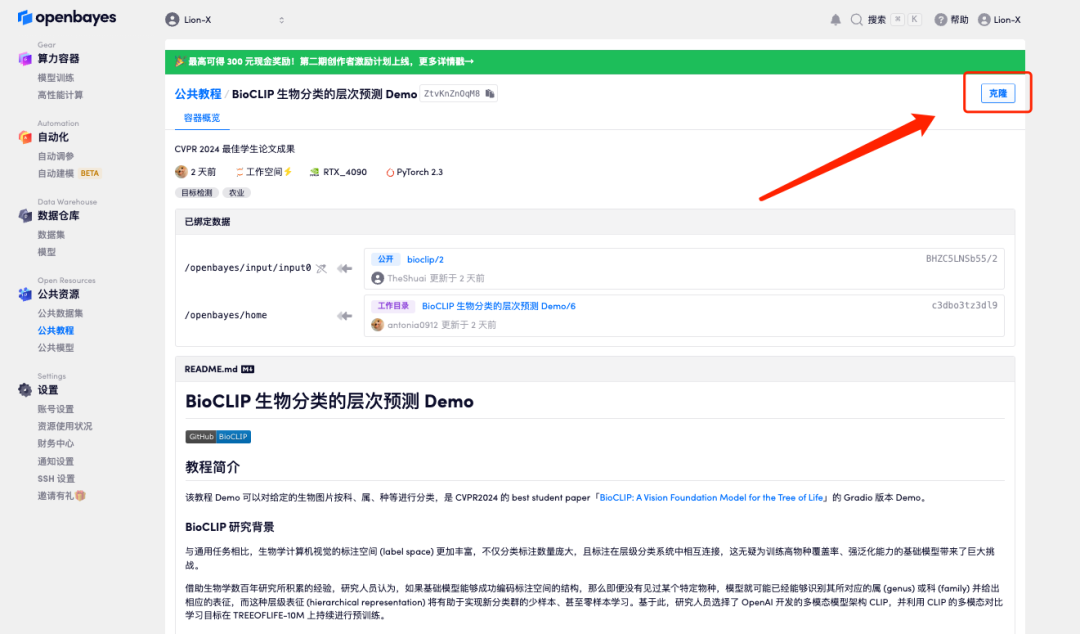
Task: Click the RTX_4090 GPU icon
Action: click(x=314, y=172)
